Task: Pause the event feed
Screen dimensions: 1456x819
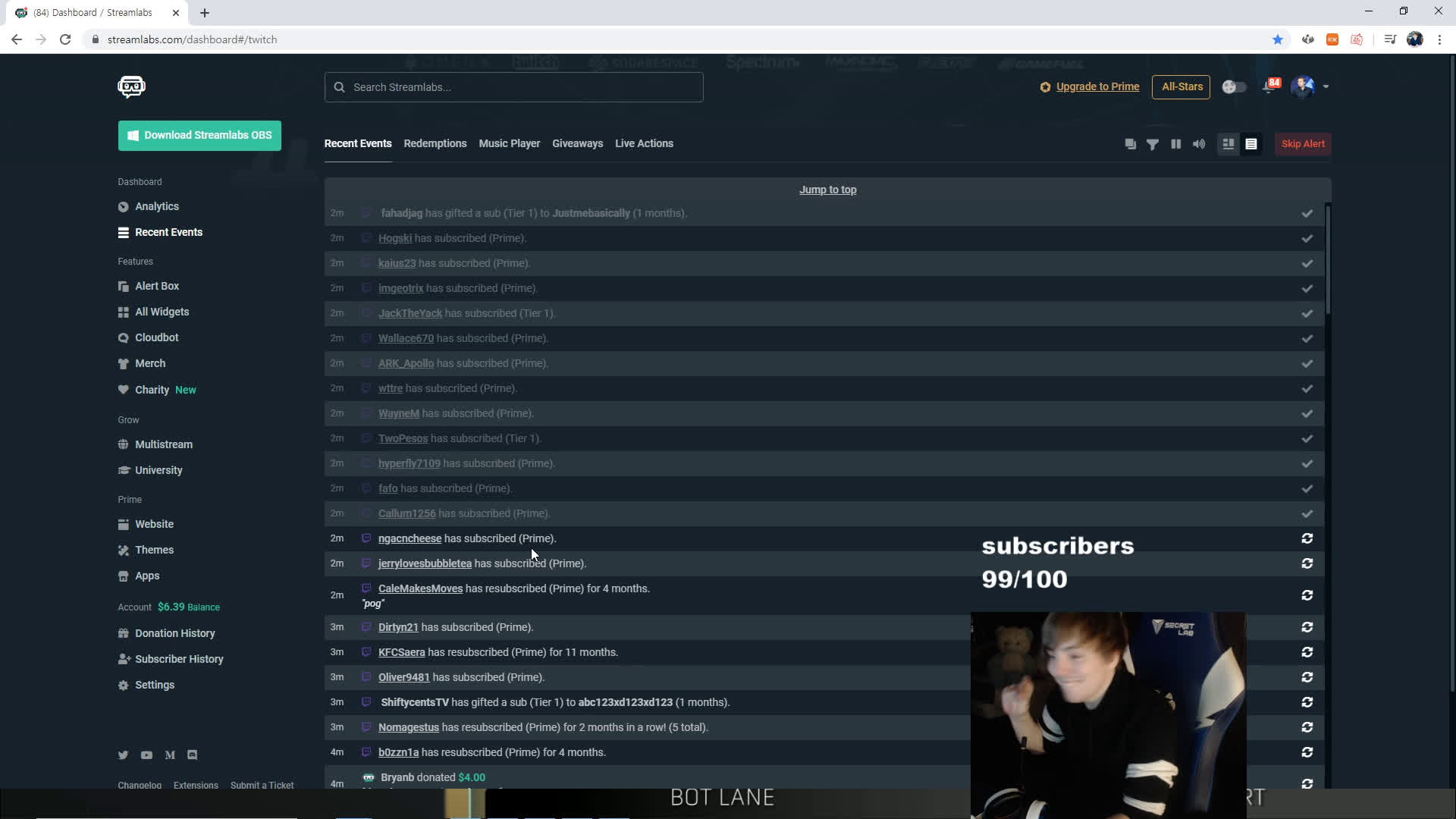Action: (1175, 144)
